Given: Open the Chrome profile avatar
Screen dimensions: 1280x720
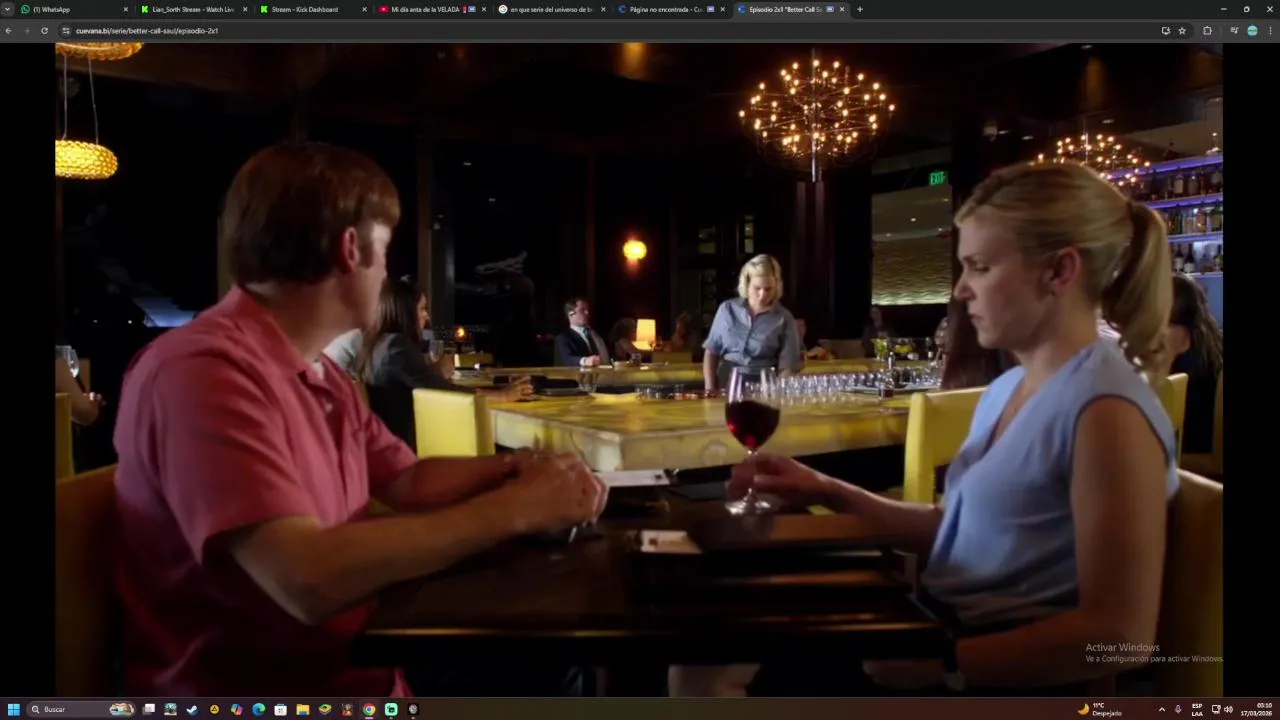Looking at the screenshot, I should pyautogui.click(x=1252, y=31).
